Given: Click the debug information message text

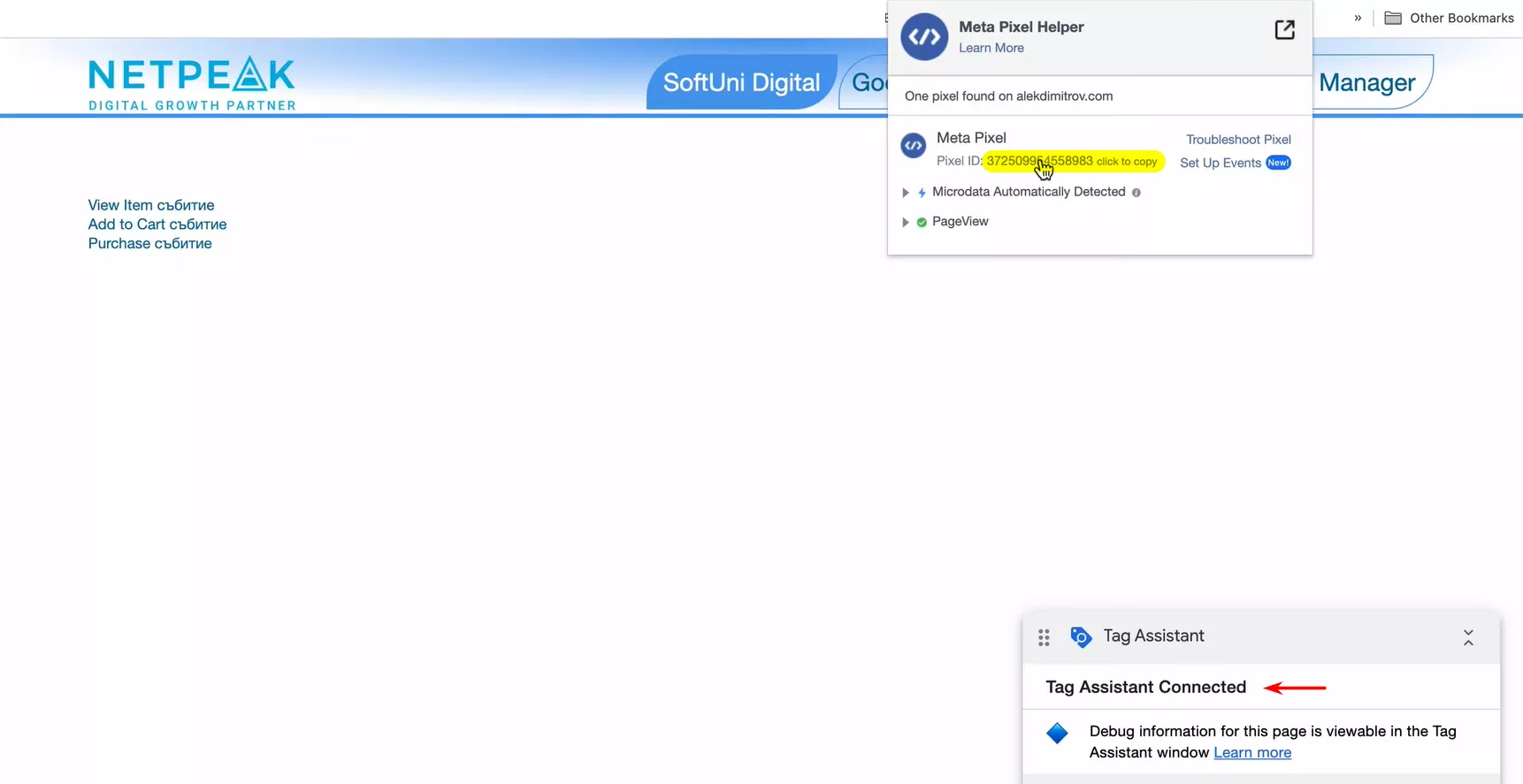Looking at the screenshot, I should (x=1273, y=742).
